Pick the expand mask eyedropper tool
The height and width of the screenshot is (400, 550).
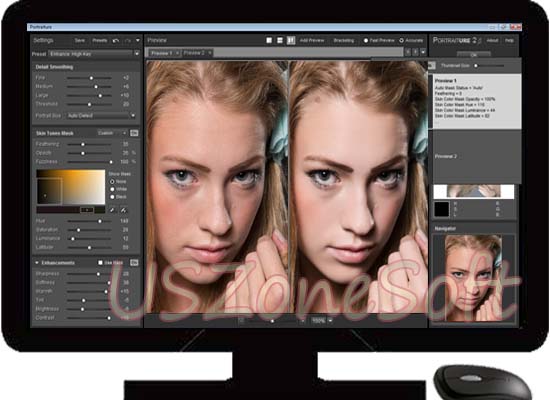(123, 210)
